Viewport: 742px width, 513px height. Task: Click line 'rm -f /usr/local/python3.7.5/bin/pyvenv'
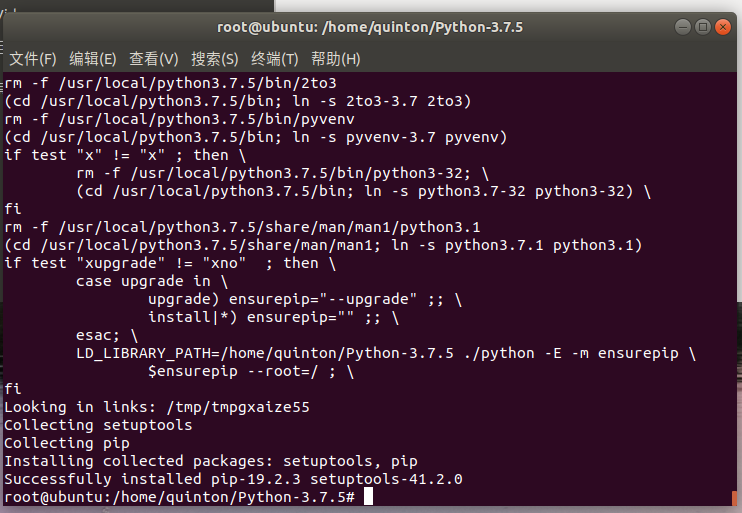(x=179, y=119)
